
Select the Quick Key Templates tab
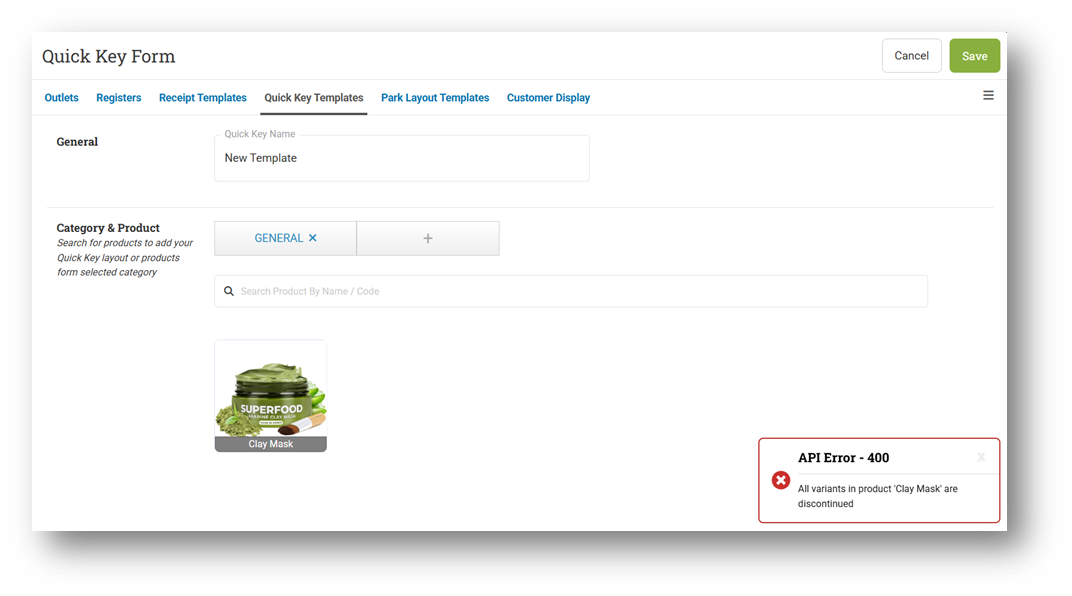[x=314, y=98]
